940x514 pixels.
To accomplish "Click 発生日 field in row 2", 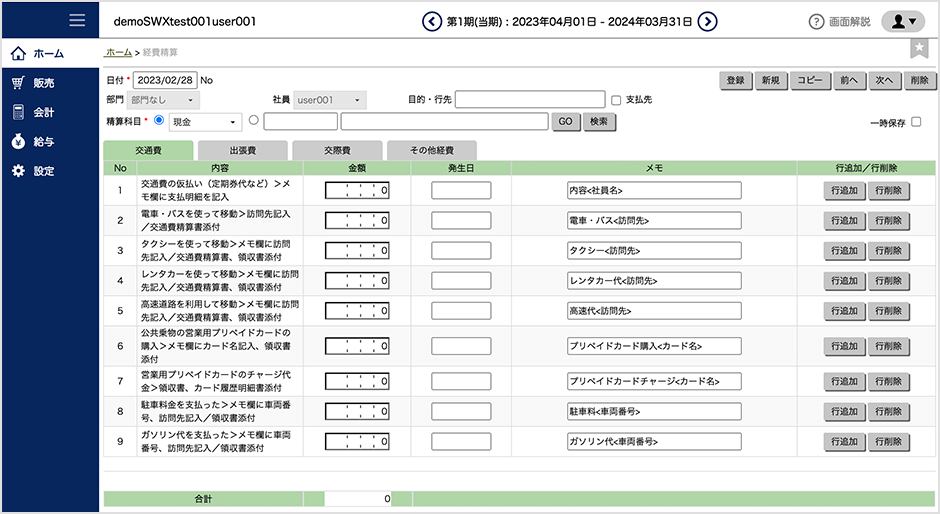I will 461,221.
